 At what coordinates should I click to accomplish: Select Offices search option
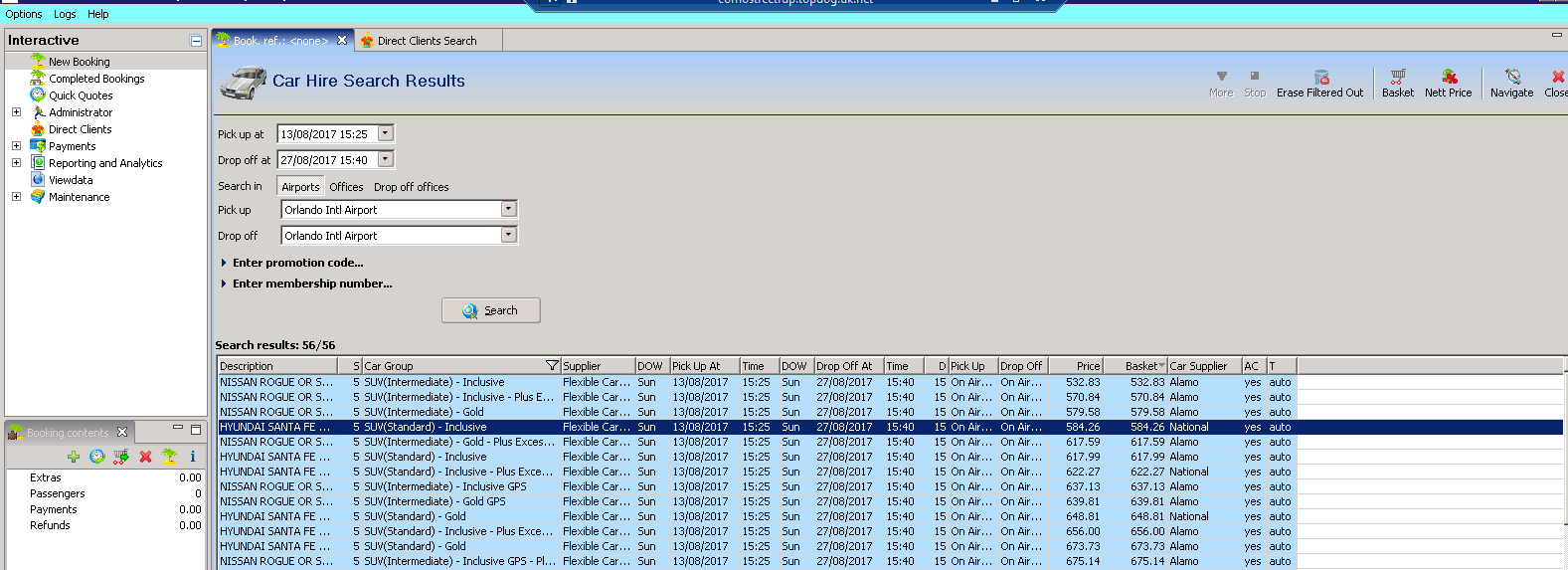(346, 187)
